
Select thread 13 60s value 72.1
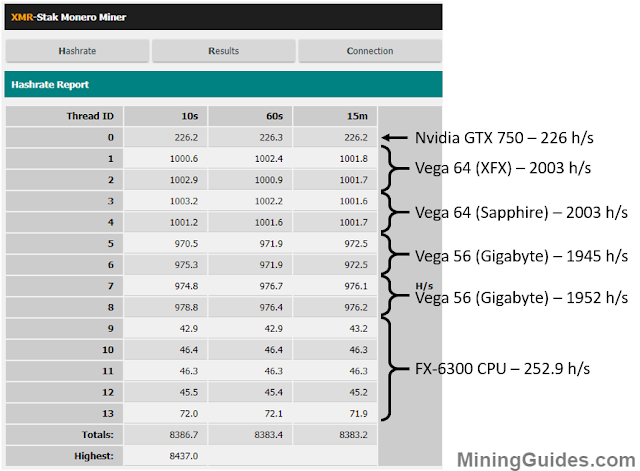coord(274,413)
